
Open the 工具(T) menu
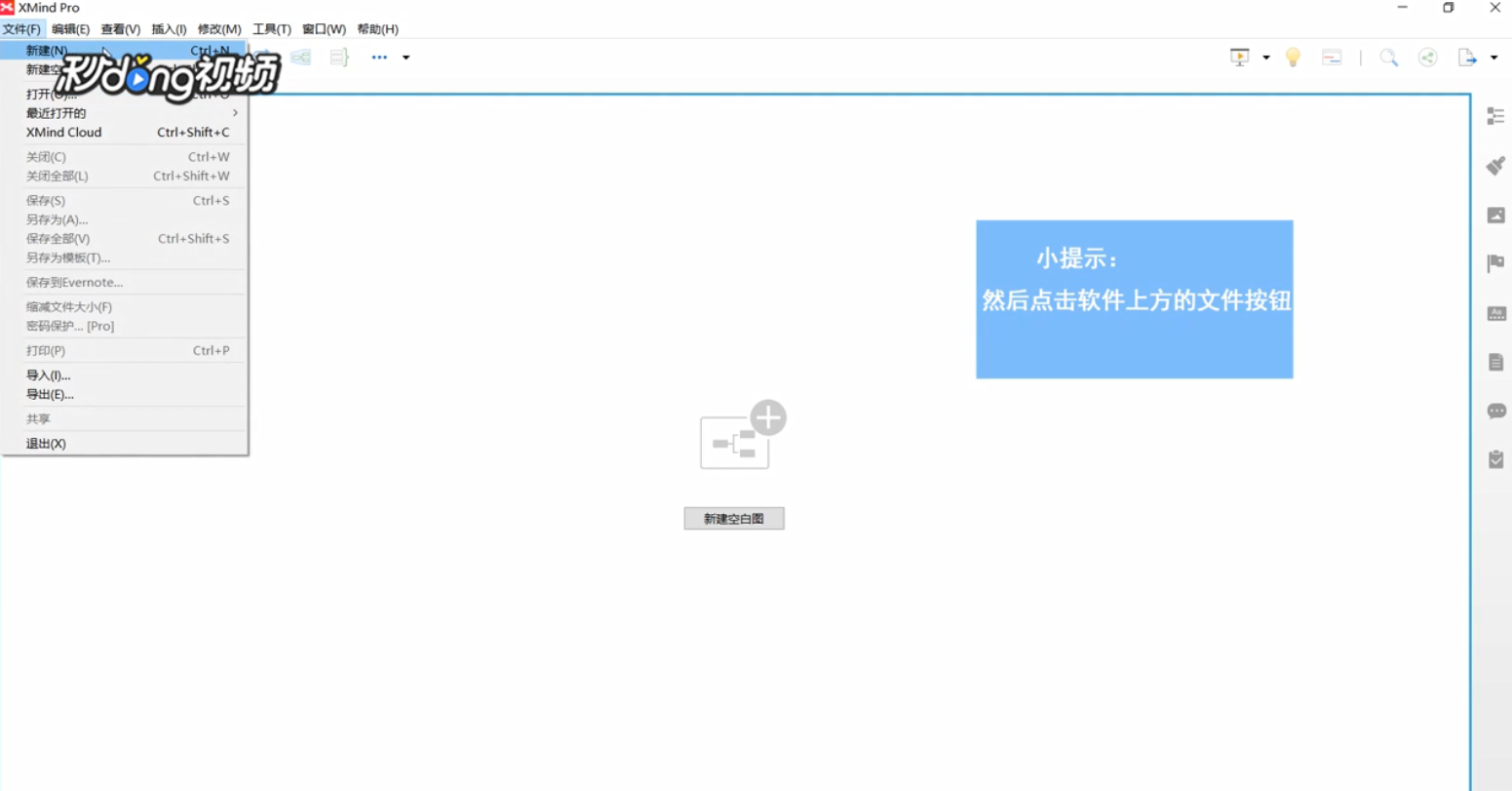[x=271, y=29]
